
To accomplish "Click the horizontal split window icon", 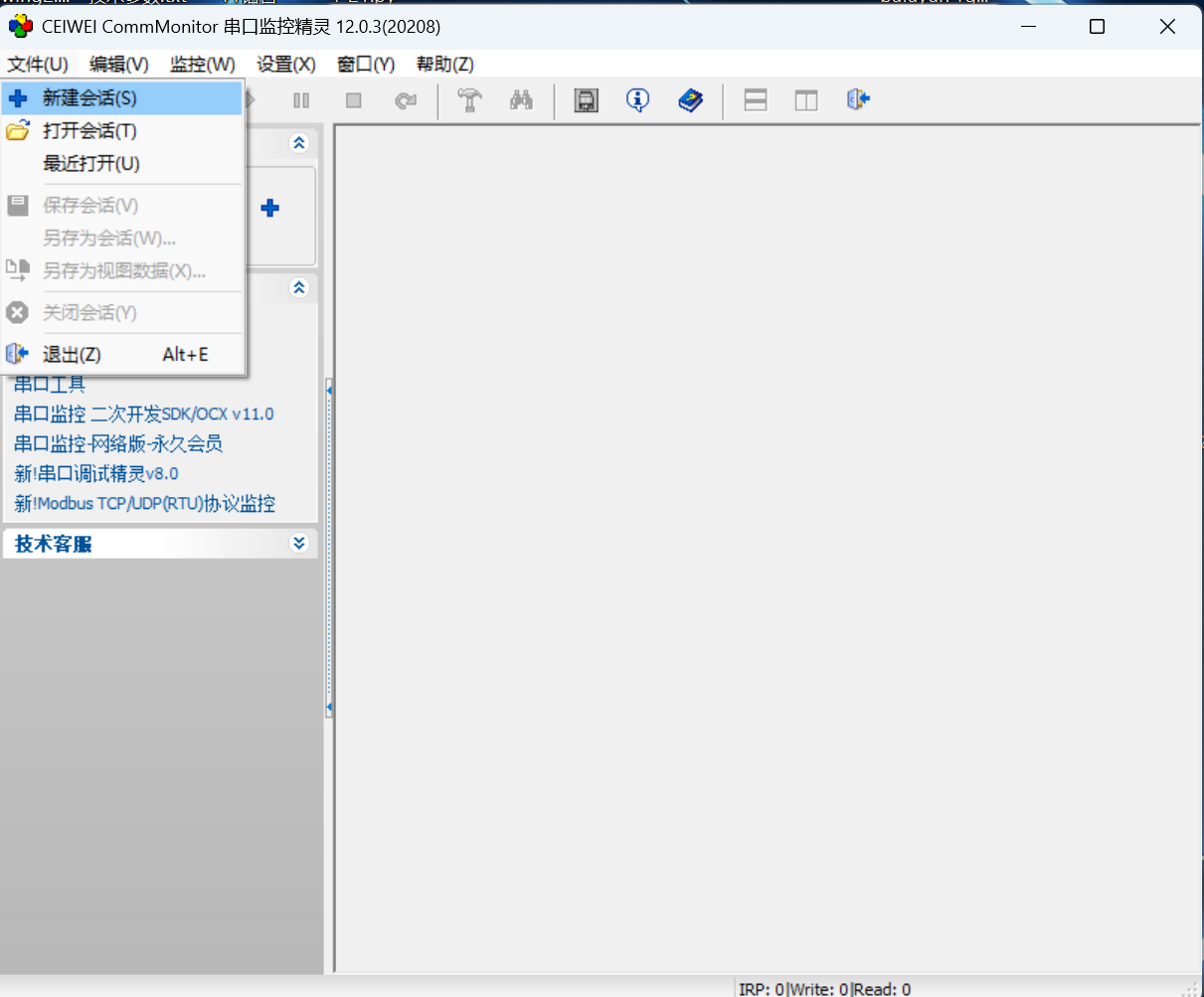I will [x=756, y=100].
